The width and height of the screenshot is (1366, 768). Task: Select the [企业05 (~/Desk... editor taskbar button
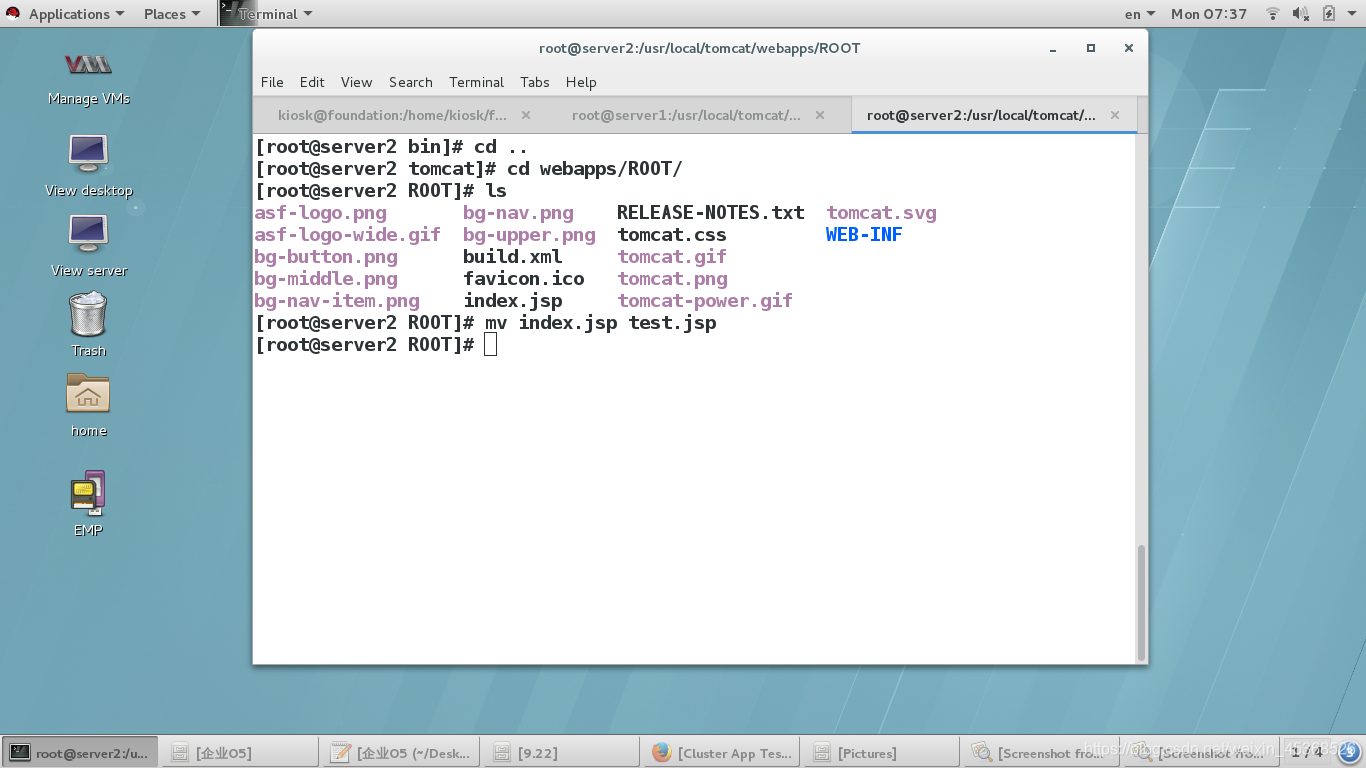coord(400,753)
